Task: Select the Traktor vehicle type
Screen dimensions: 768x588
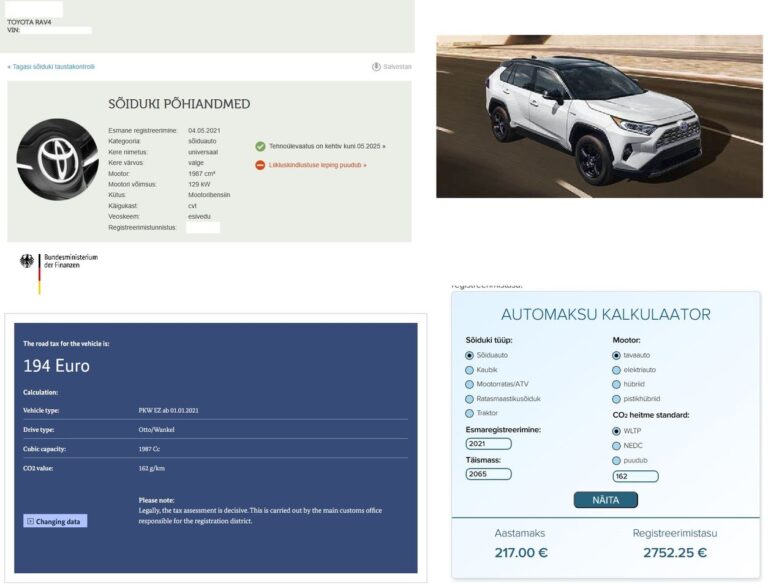Action: pyautogui.click(x=470, y=413)
